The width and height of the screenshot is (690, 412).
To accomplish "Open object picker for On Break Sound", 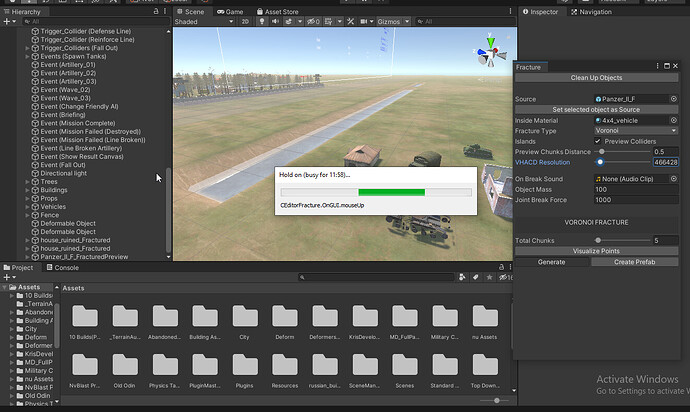I will click(x=674, y=179).
